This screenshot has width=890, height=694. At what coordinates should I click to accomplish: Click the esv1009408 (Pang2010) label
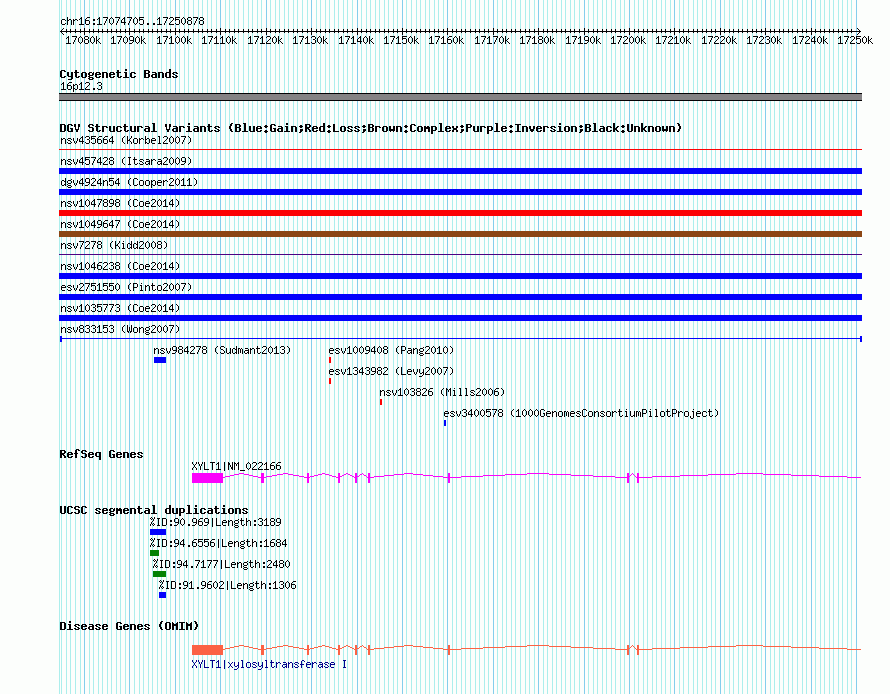click(391, 350)
